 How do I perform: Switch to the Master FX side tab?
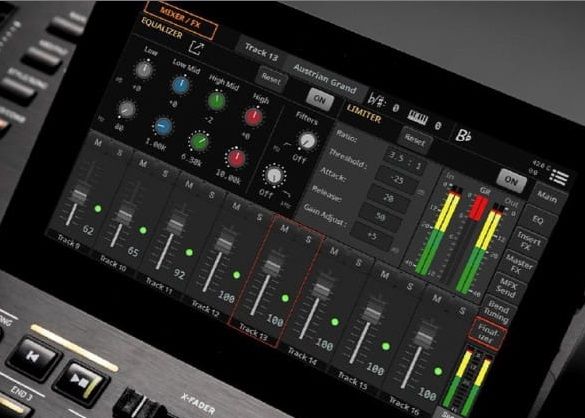point(518,265)
